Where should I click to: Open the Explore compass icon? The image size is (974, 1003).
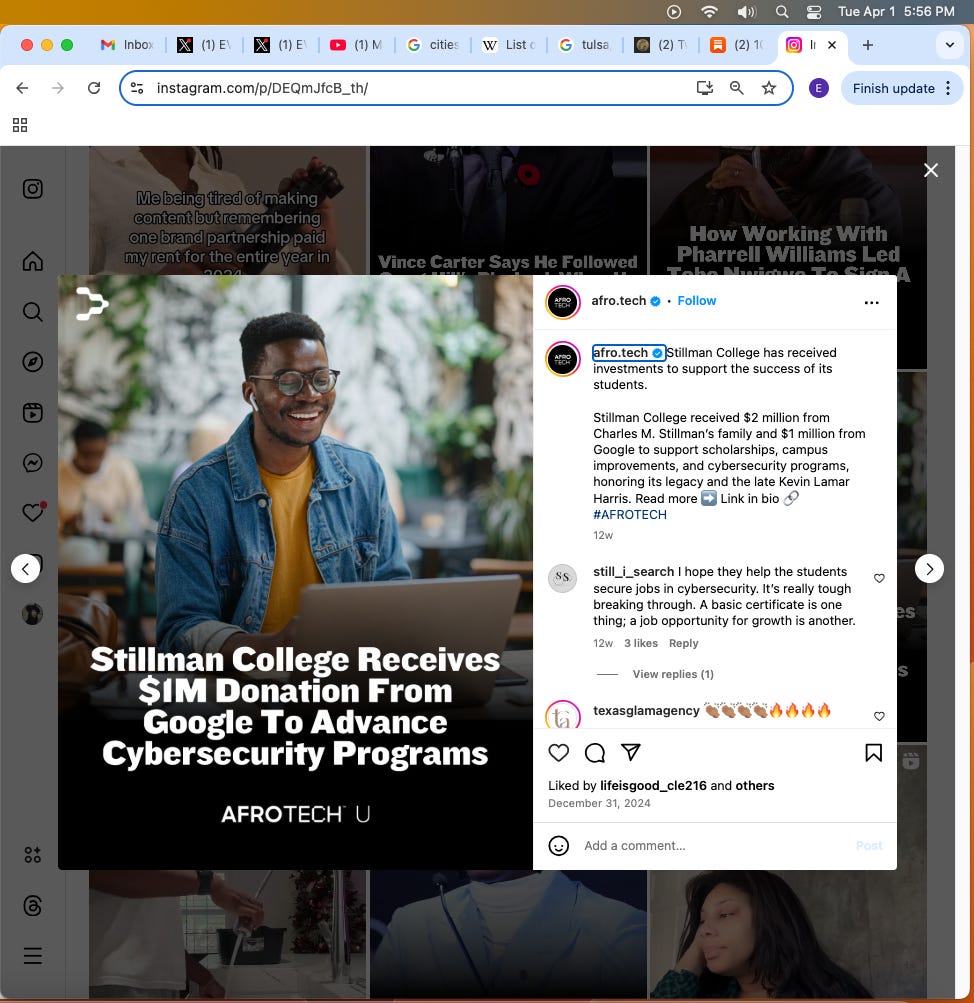33,362
